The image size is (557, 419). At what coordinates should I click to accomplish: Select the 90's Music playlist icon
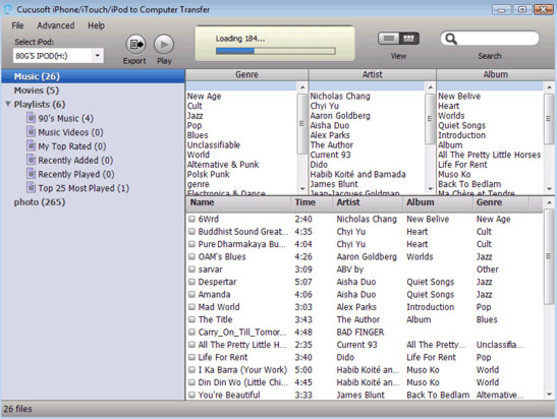[31, 118]
